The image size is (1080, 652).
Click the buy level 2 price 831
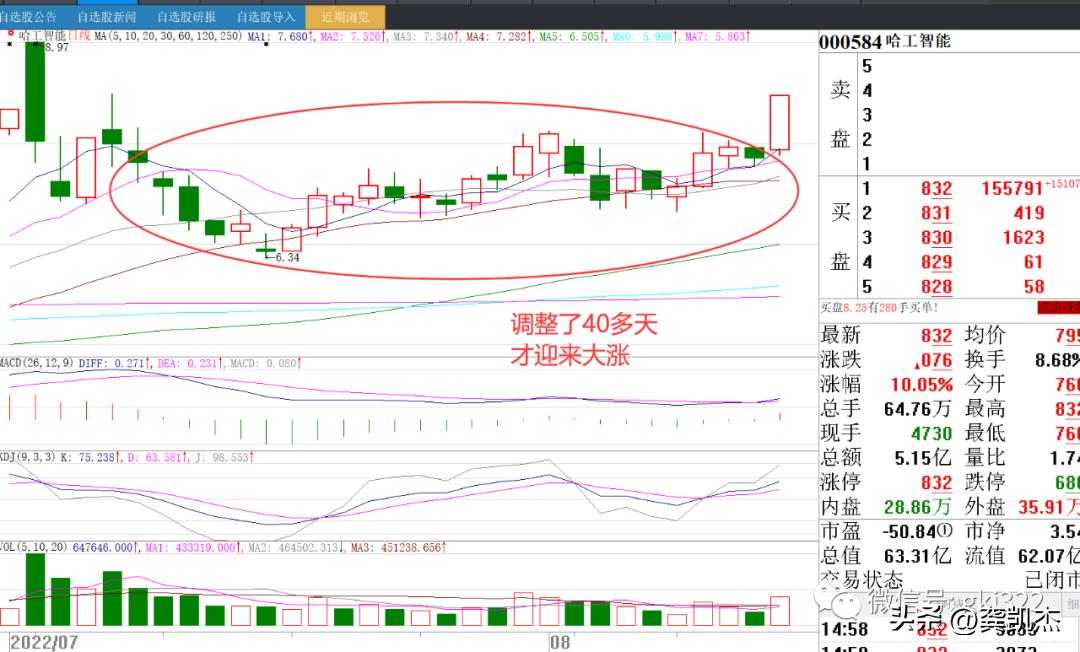pyautogui.click(x=937, y=213)
